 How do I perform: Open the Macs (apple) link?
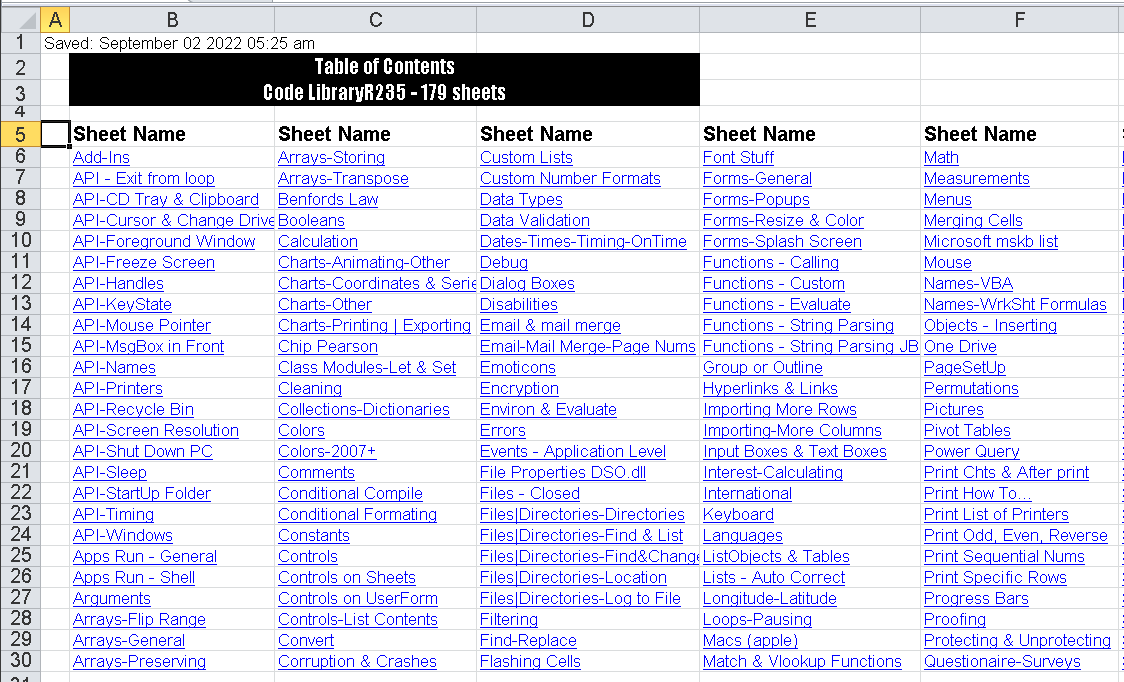(750, 640)
